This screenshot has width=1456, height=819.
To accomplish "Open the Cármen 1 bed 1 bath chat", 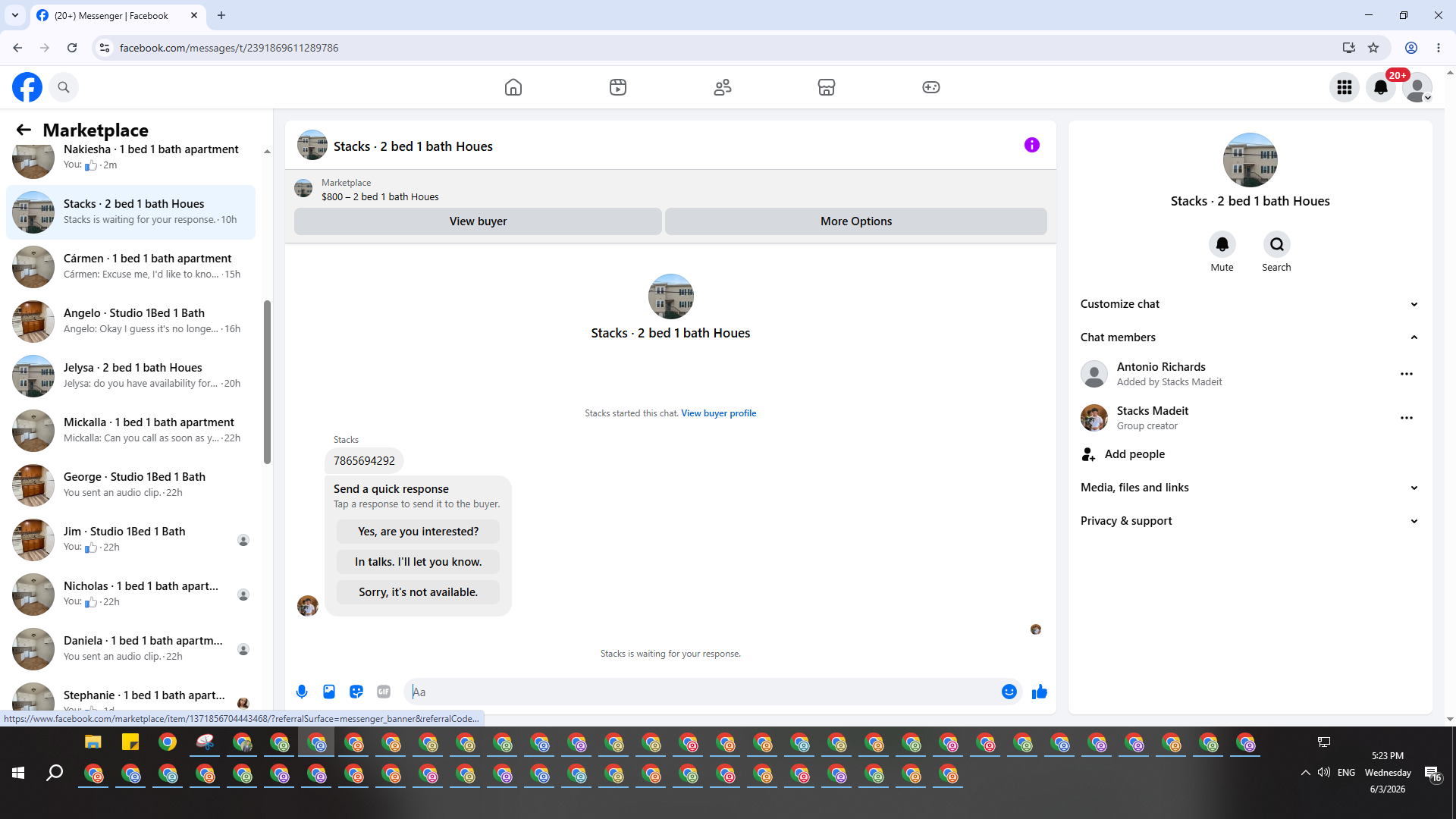I will click(x=130, y=266).
